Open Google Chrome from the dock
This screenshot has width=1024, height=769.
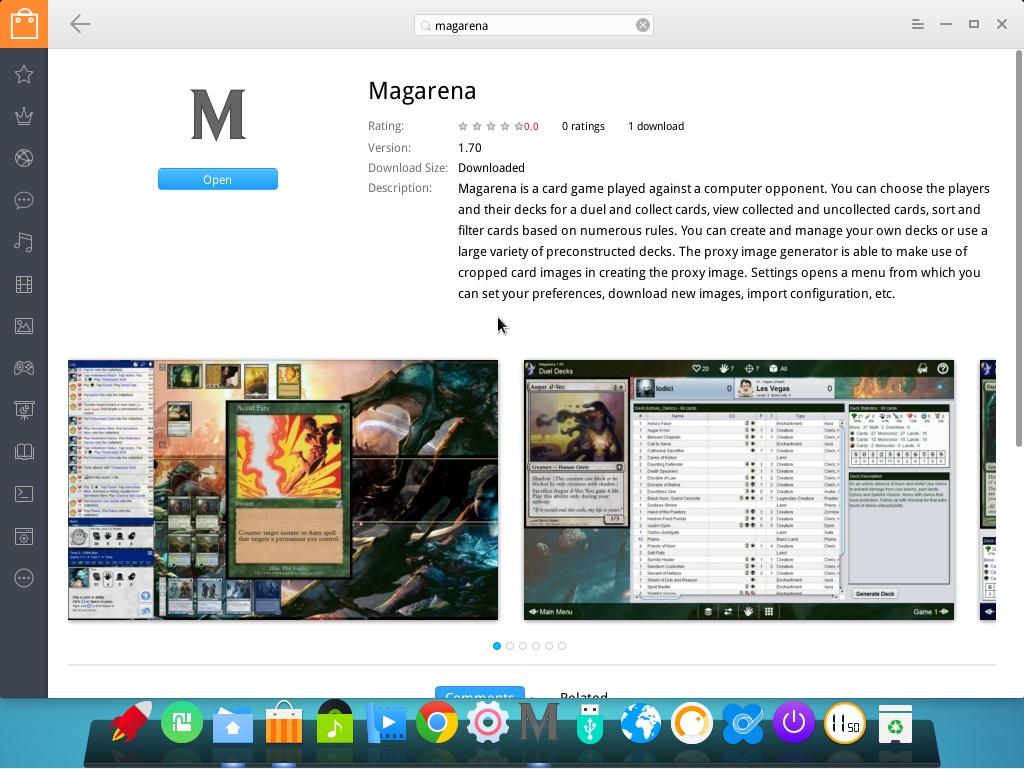437,723
